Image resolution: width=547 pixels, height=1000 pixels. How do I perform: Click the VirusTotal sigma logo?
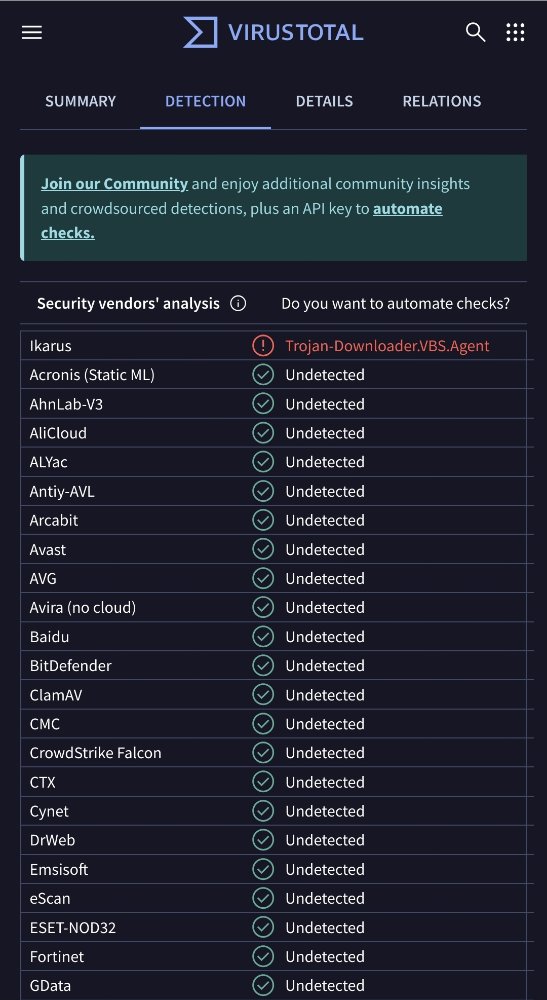pos(200,33)
